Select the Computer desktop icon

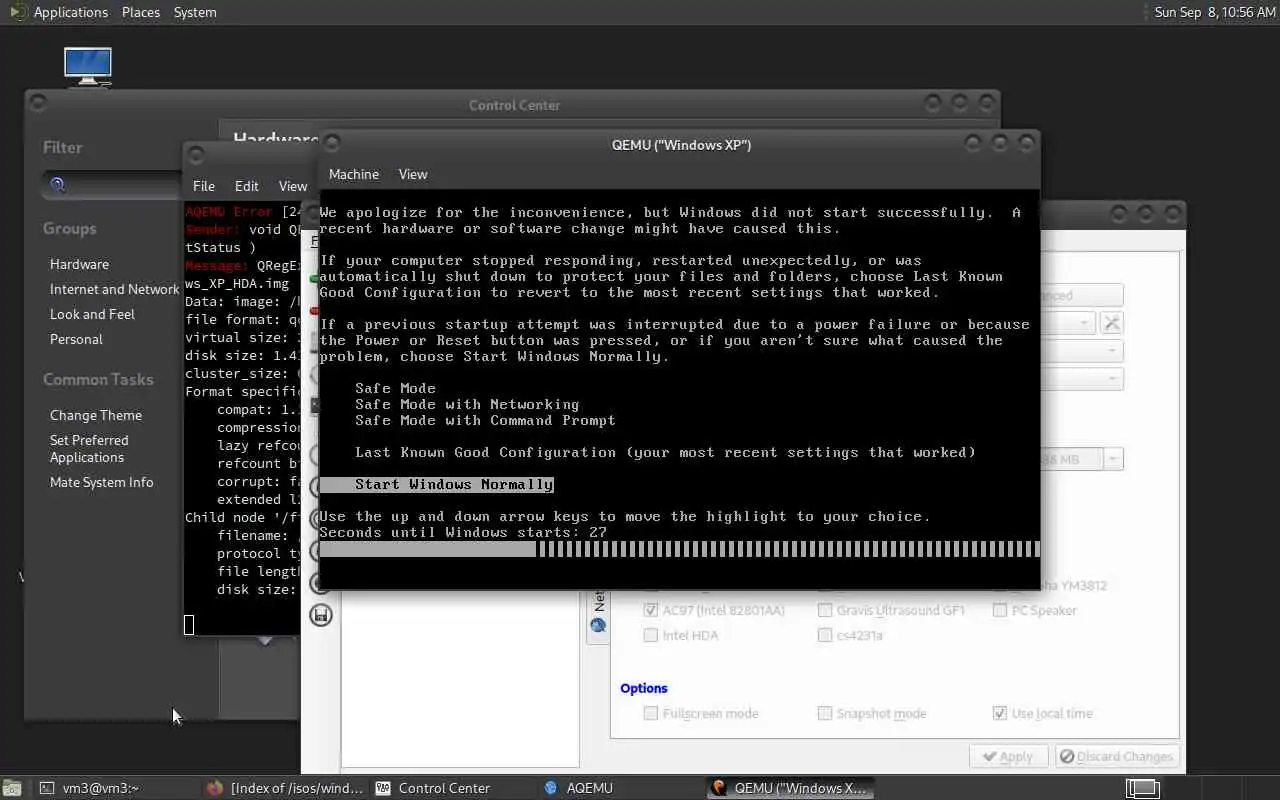[x=87, y=66]
